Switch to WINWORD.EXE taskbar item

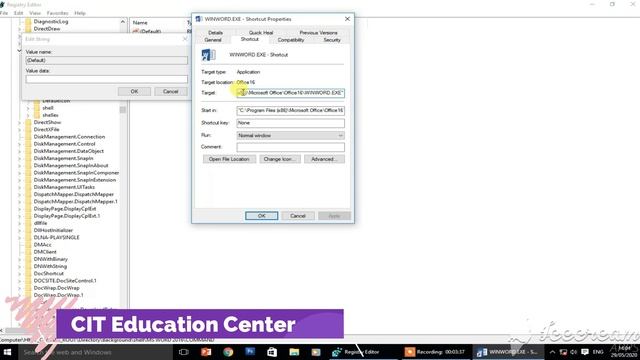pyautogui.click(x=508, y=352)
